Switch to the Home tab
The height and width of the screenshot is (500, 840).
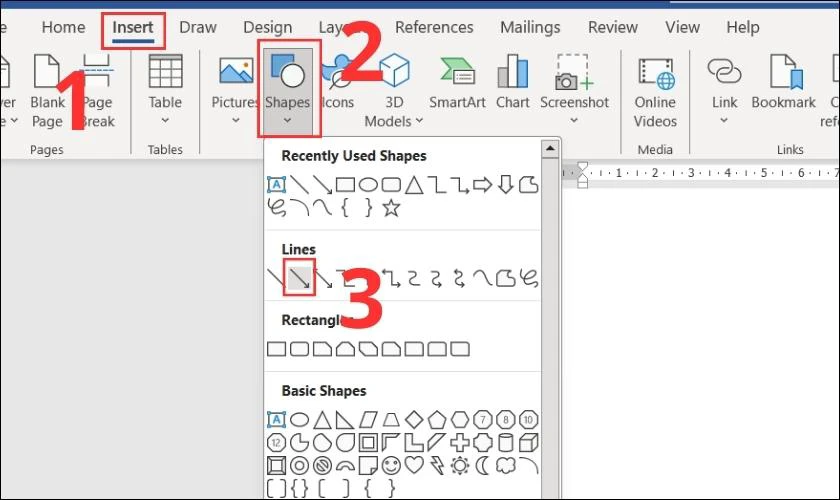[63, 27]
